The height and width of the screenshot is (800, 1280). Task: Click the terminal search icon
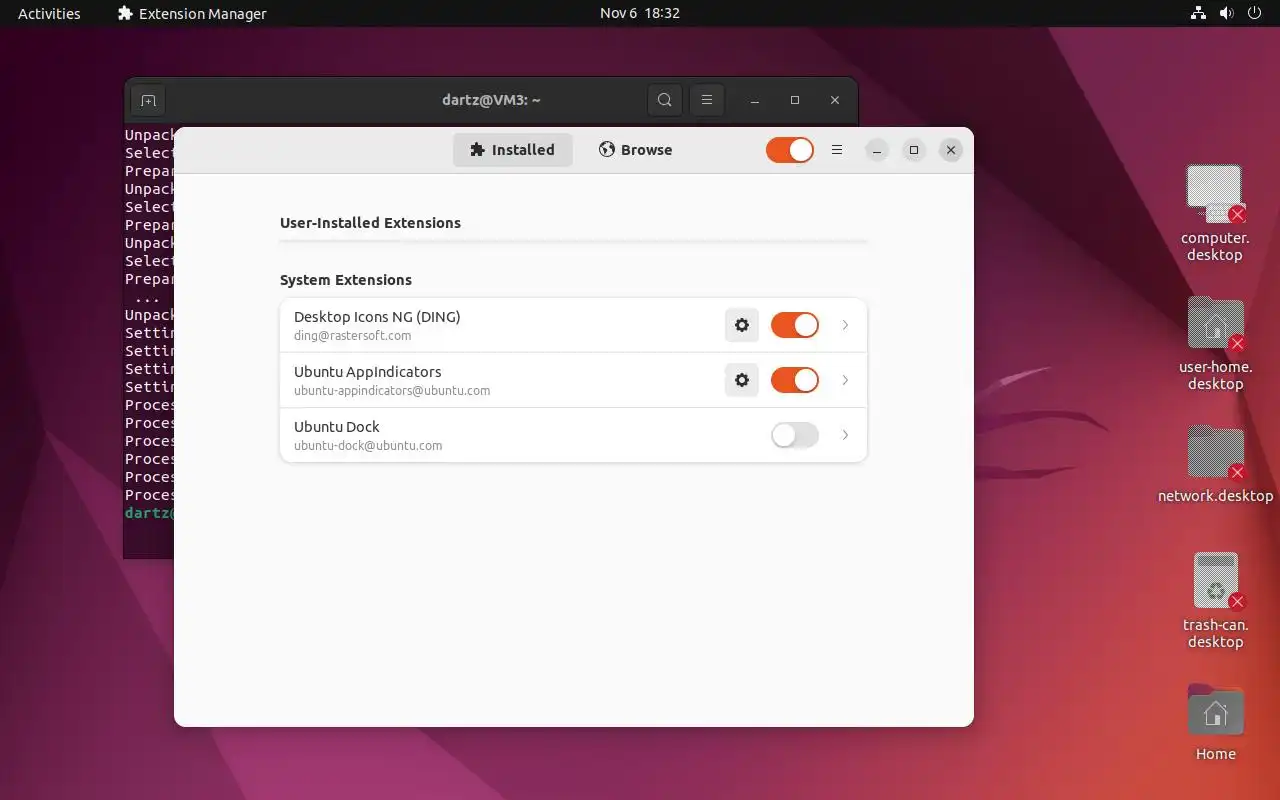click(665, 100)
